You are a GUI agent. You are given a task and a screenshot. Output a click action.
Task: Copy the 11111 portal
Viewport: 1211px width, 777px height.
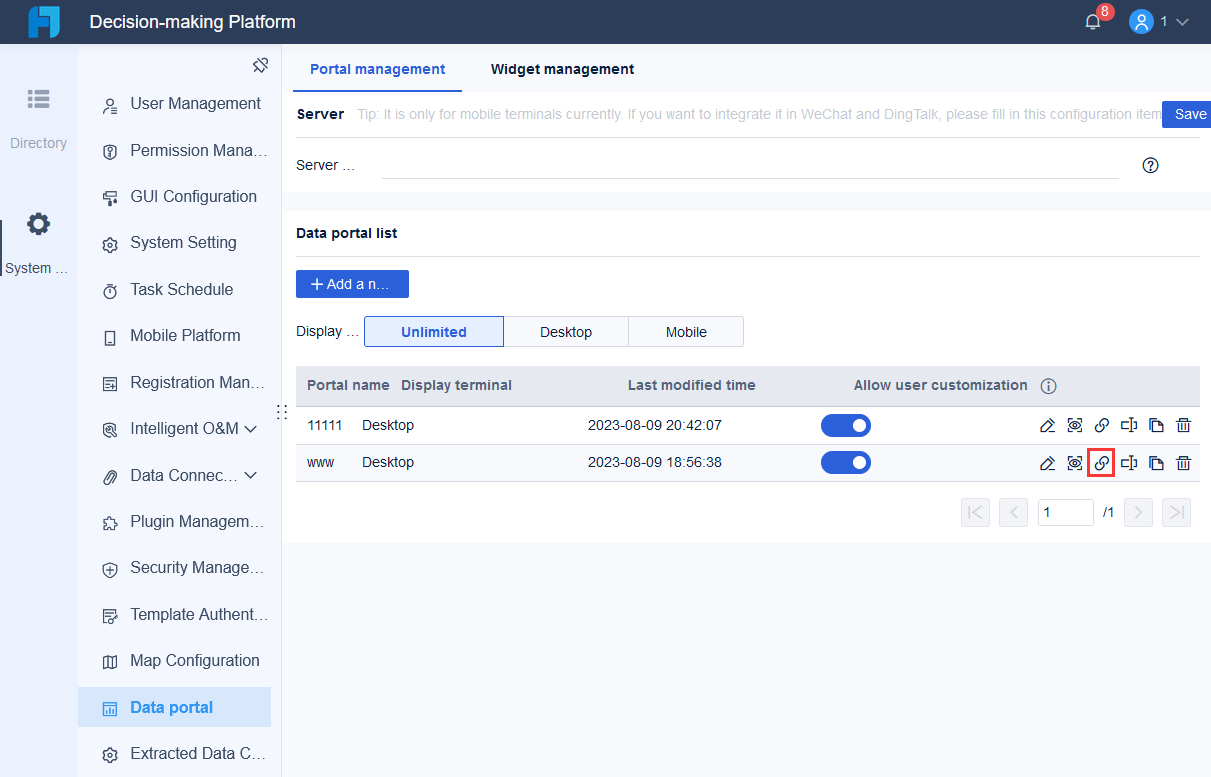point(1156,426)
